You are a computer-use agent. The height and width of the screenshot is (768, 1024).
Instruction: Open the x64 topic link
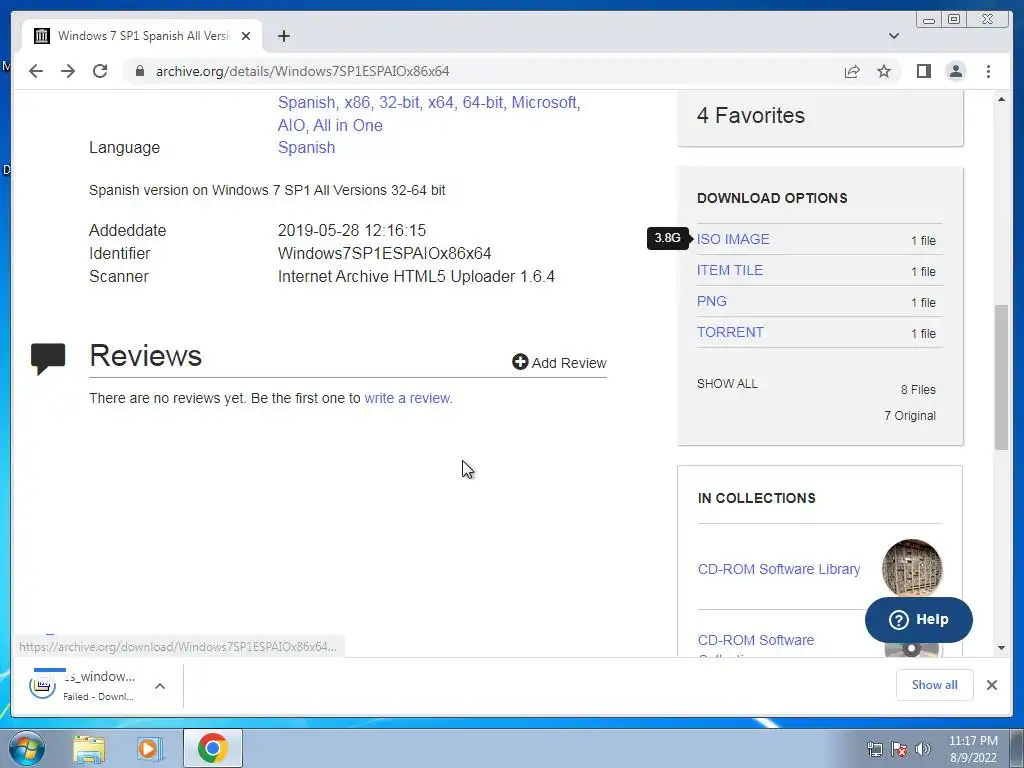(x=441, y=103)
